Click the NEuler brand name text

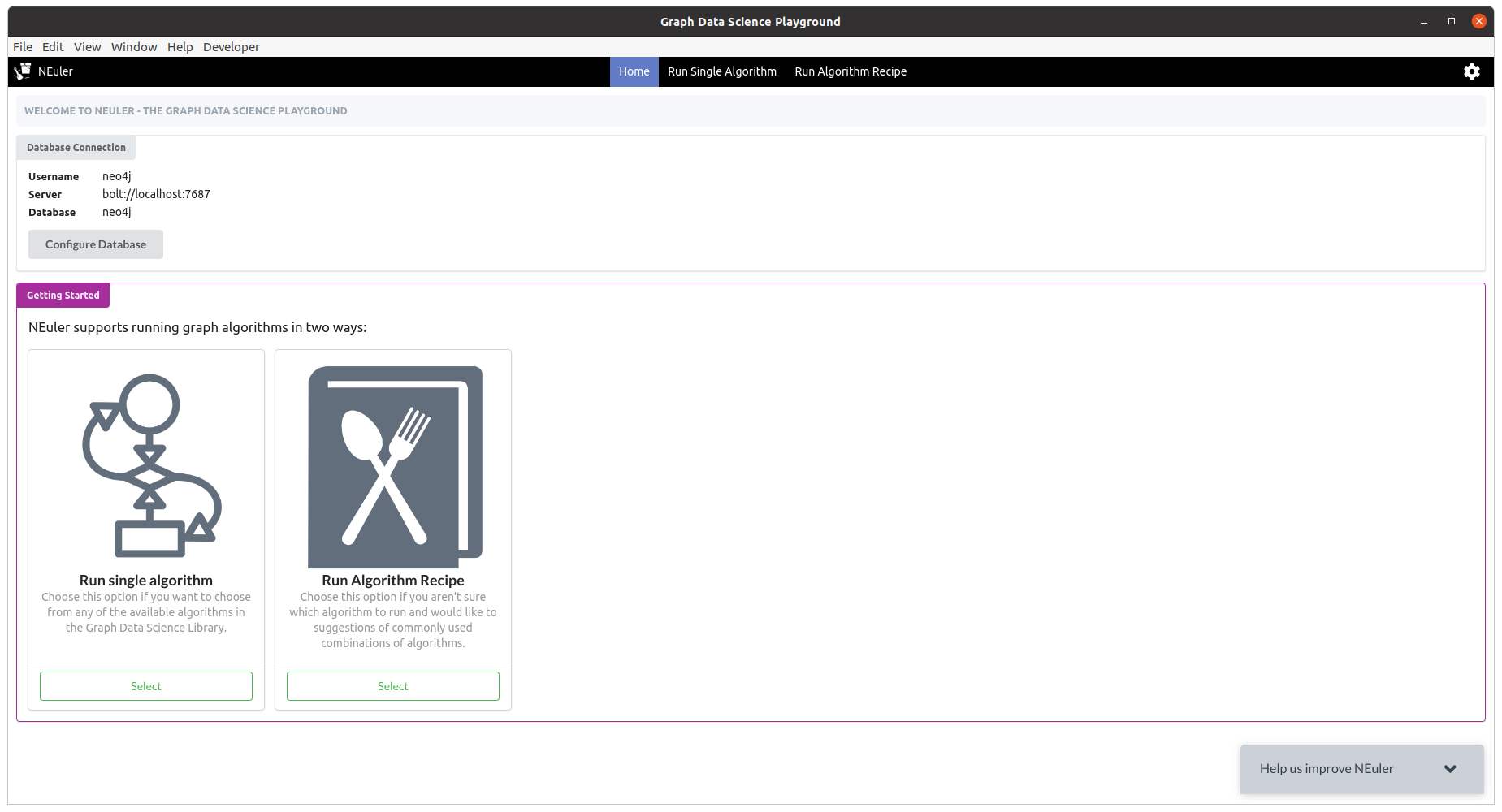point(55,71)
